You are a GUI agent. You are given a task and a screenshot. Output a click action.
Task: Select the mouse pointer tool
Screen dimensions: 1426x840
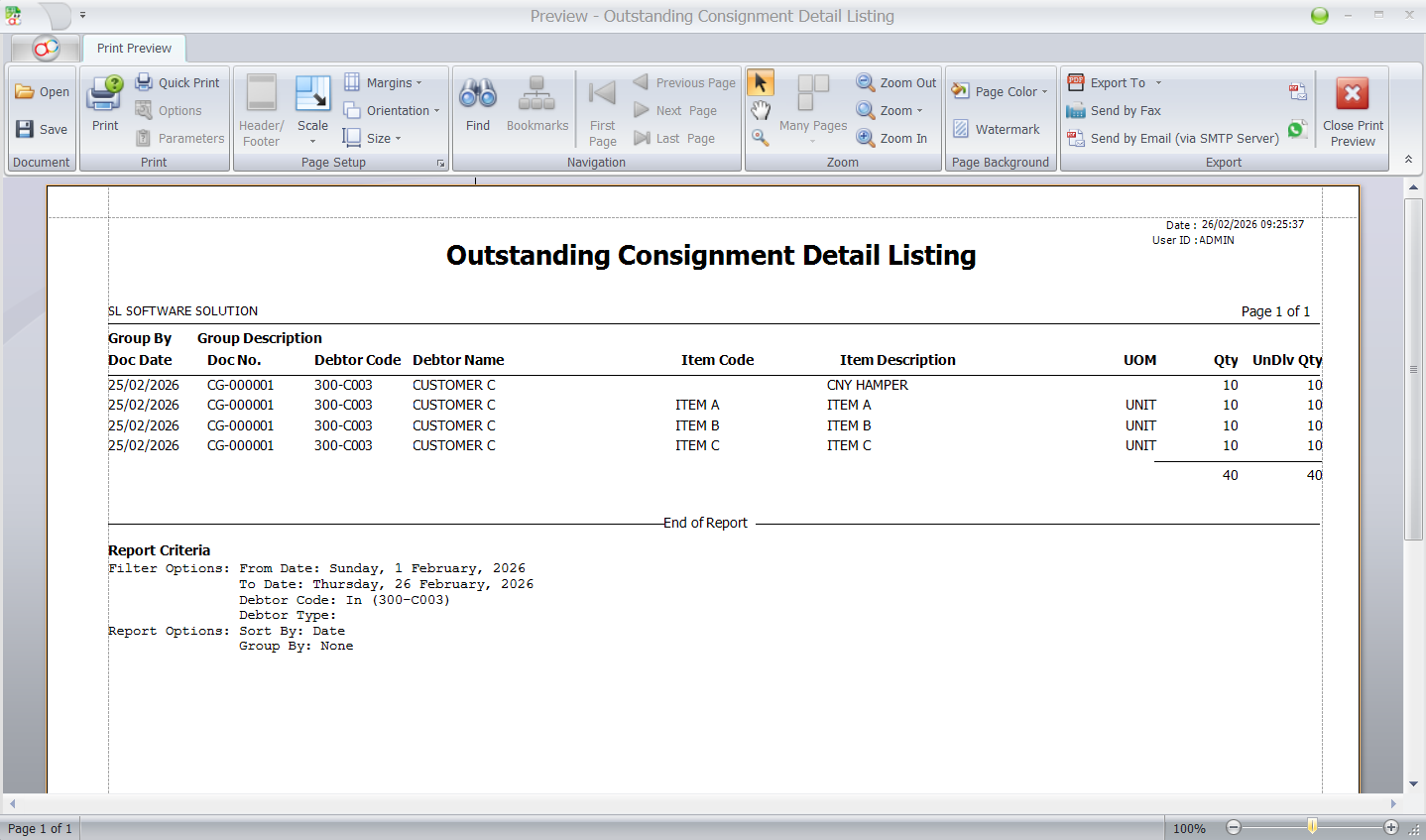pos(760,82)
